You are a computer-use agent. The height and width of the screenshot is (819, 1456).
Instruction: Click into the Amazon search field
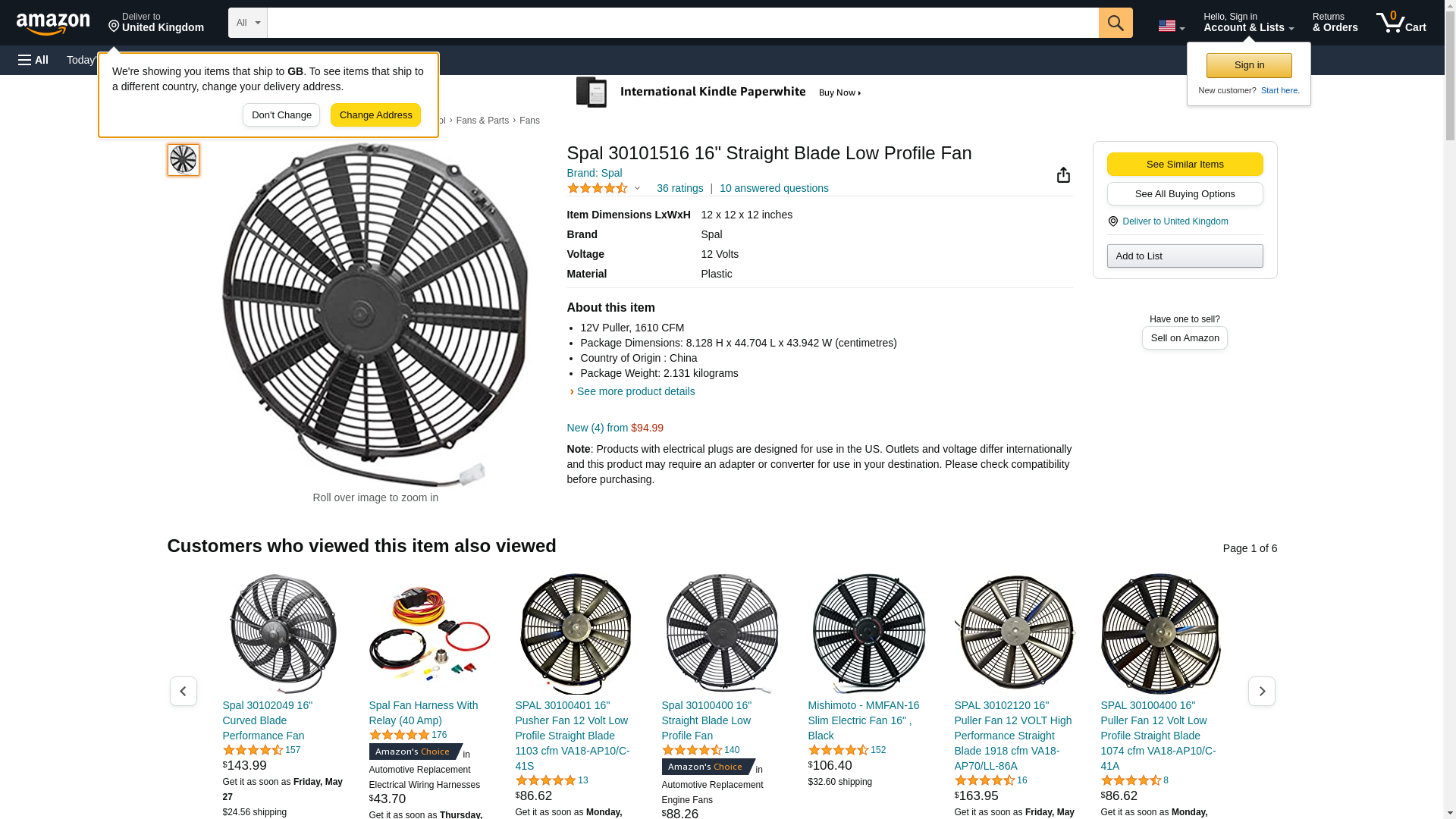(682, 23)
